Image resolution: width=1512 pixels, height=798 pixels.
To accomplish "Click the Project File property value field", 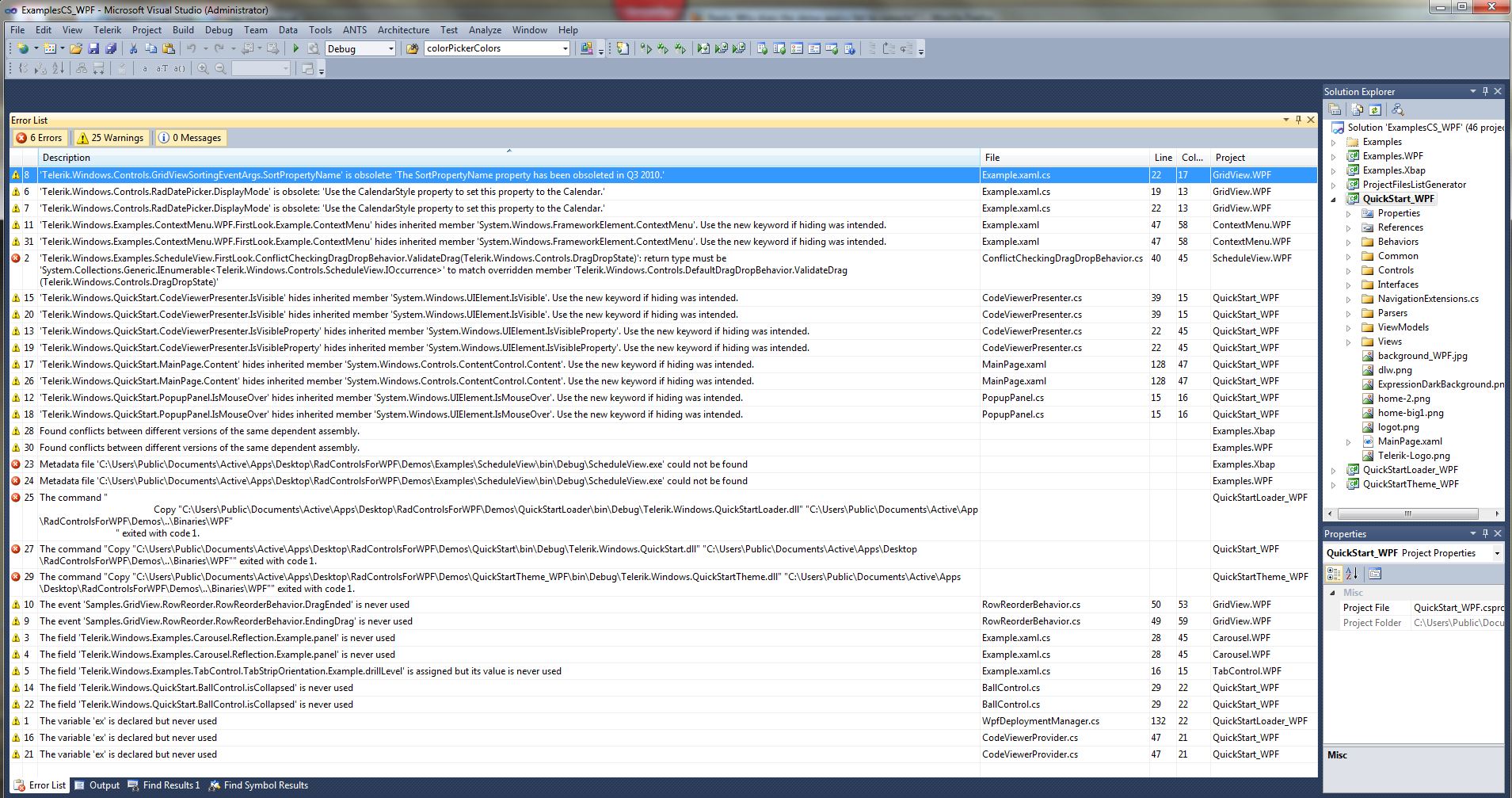I will 1457,608.
